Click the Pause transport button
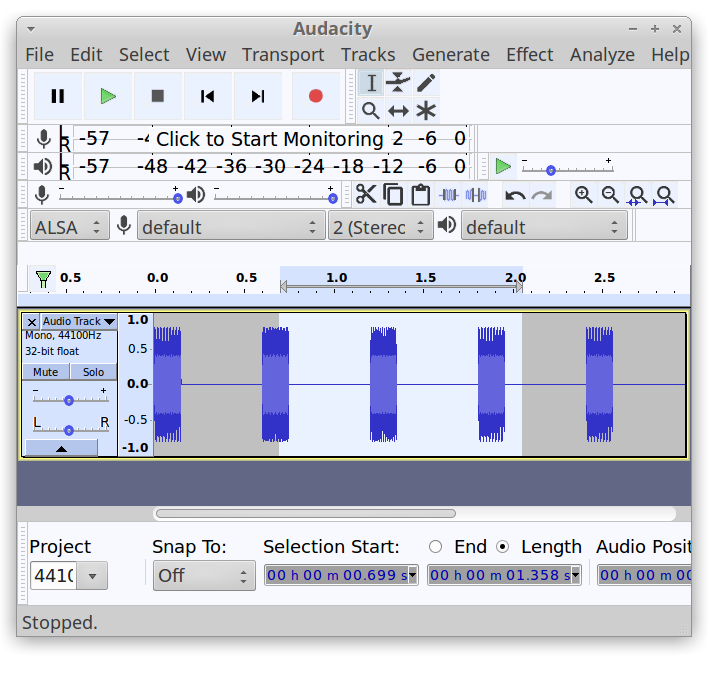The width and height of the screenshot is (710, 678). tap(58, 96)
